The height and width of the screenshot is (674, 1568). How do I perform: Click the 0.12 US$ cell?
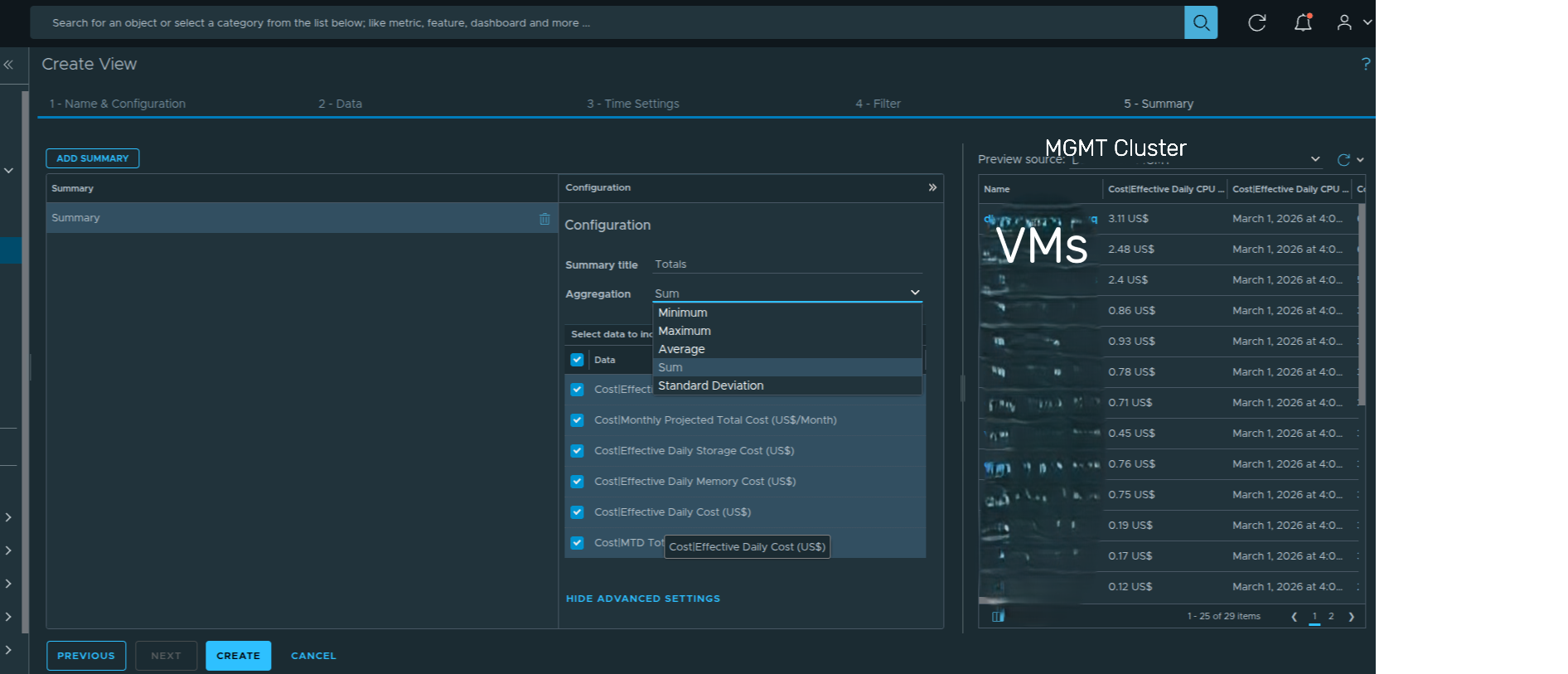(x=1130, y=587)
